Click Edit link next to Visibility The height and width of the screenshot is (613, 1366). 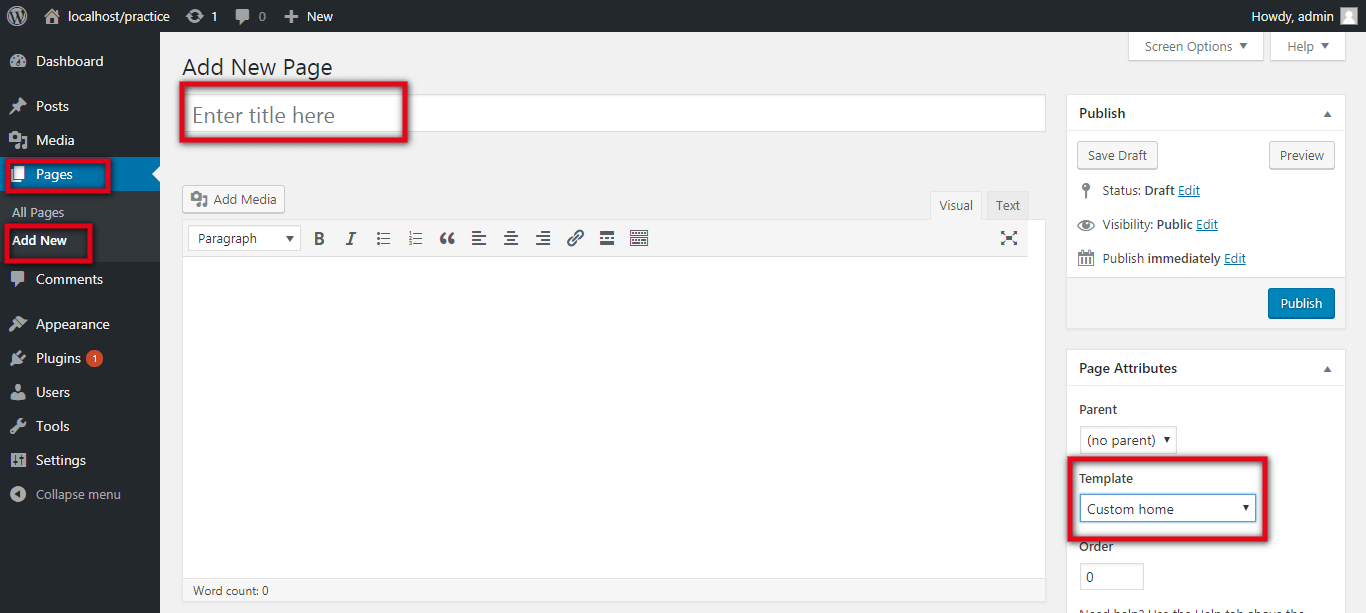pos(1207,225)
